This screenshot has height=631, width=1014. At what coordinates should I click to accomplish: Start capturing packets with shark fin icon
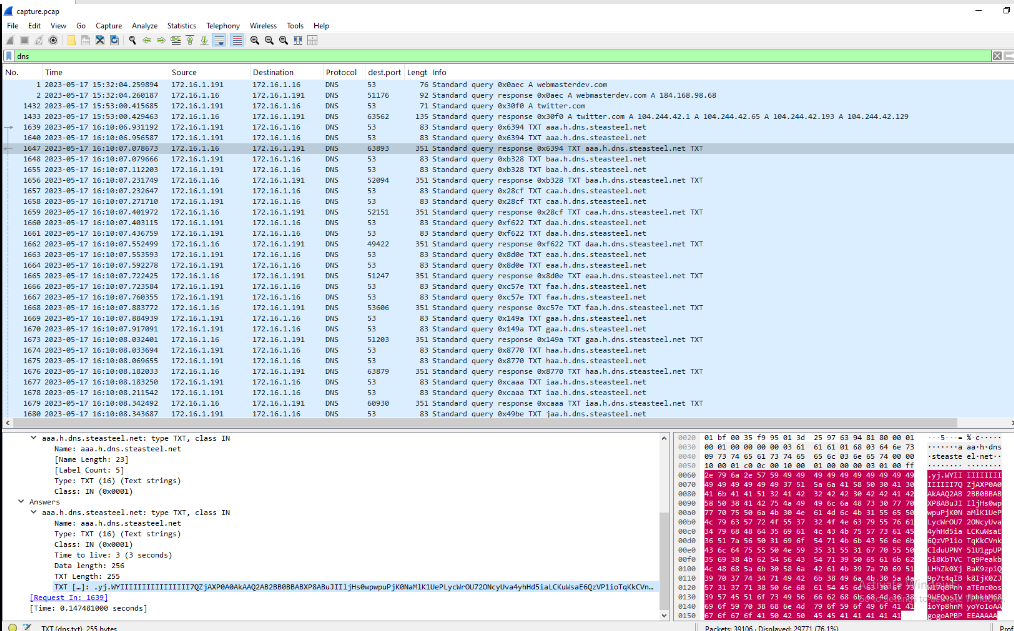tap(10, 40)
